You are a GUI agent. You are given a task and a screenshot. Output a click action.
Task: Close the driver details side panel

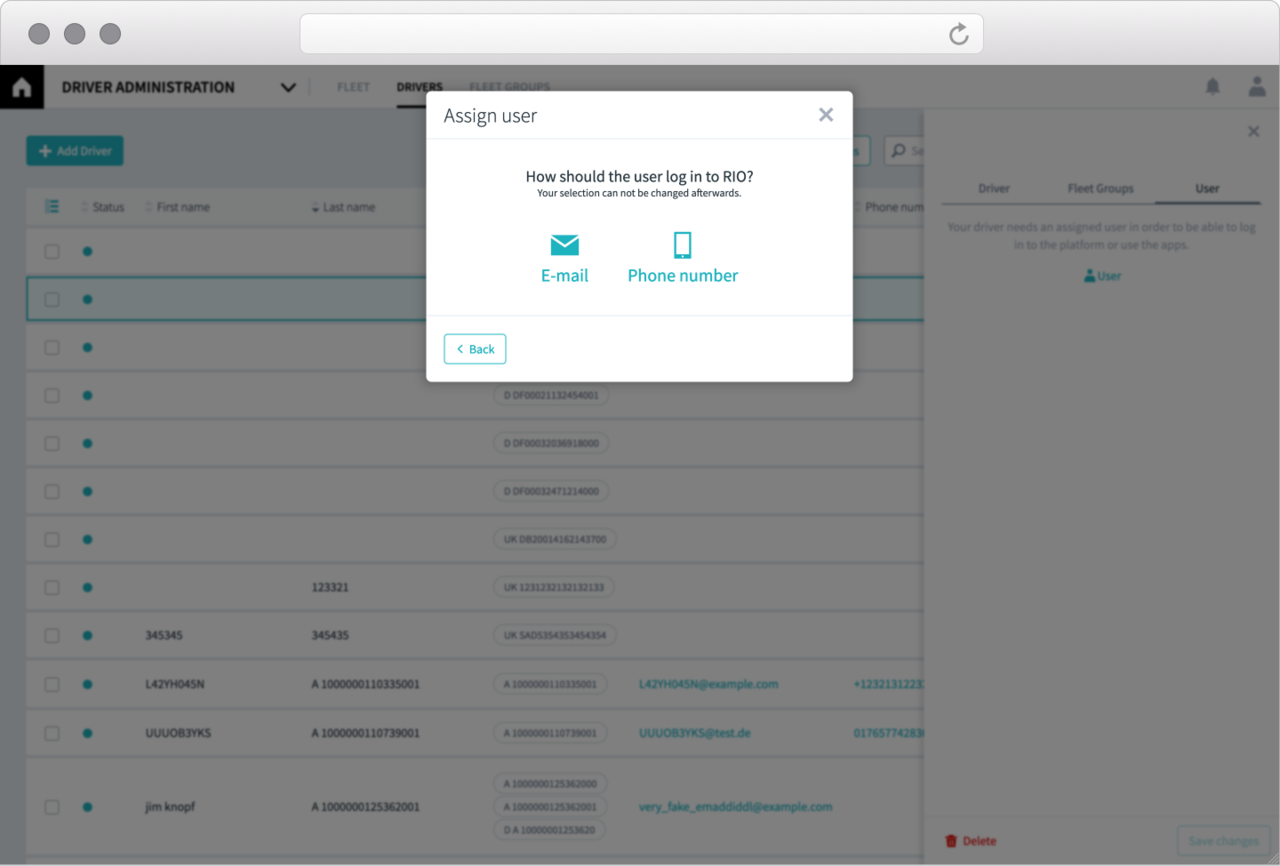[1254, 131]
